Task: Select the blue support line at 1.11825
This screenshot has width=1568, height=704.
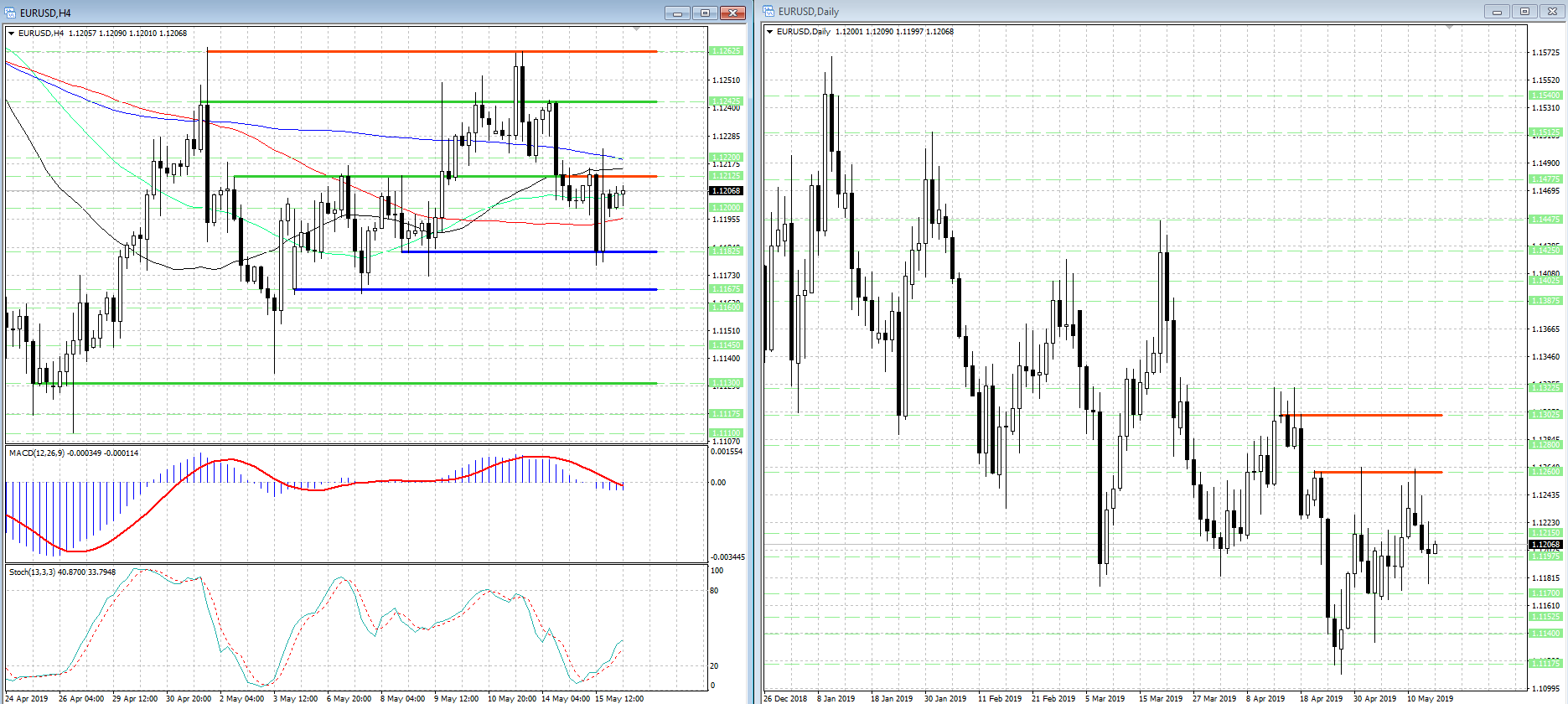Action: pyautogui.click(x=529, y=251)
